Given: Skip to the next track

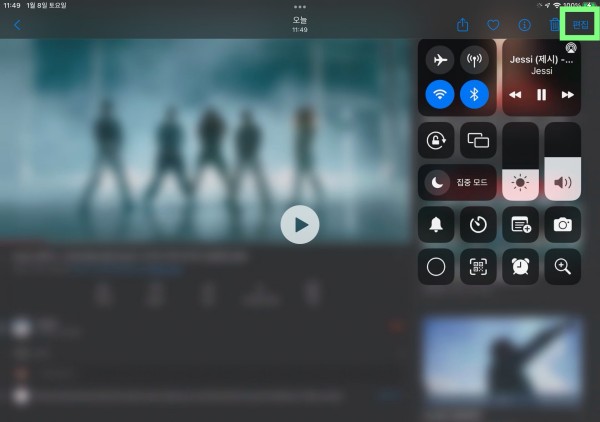Looking at the screenshot, I should 568,95.
